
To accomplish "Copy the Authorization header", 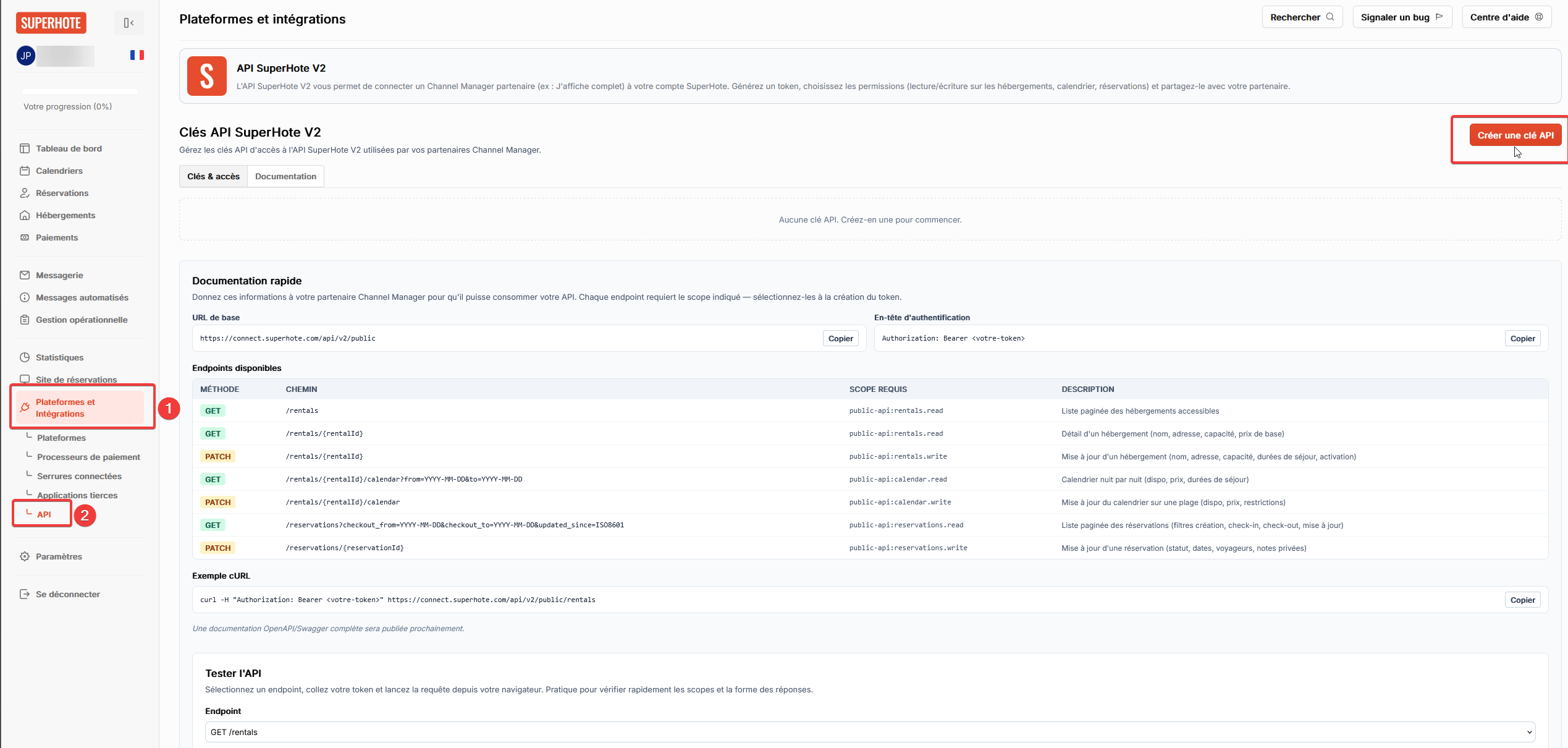I will (1522, 338).
